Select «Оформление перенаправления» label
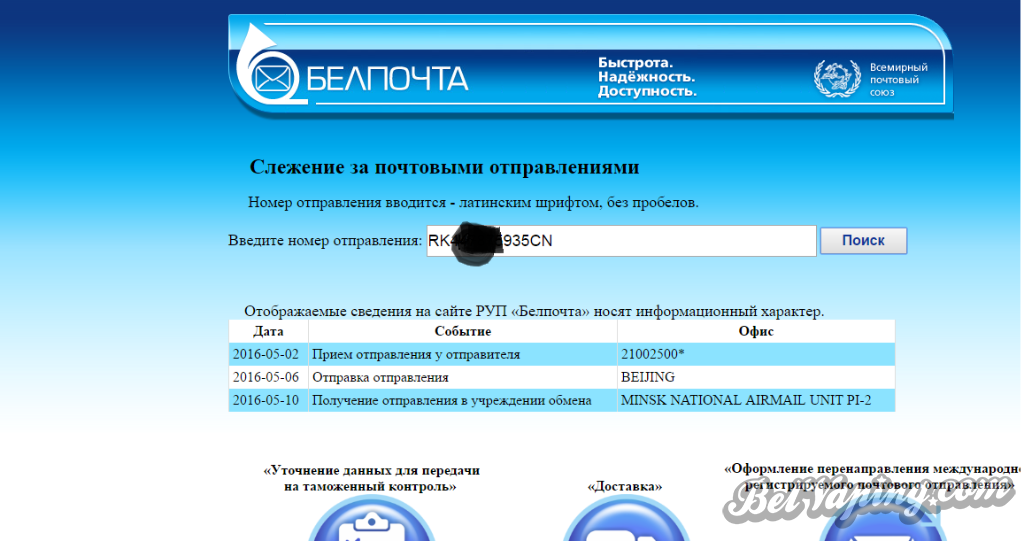This screenshot has width=1024, height=541. 872,477
